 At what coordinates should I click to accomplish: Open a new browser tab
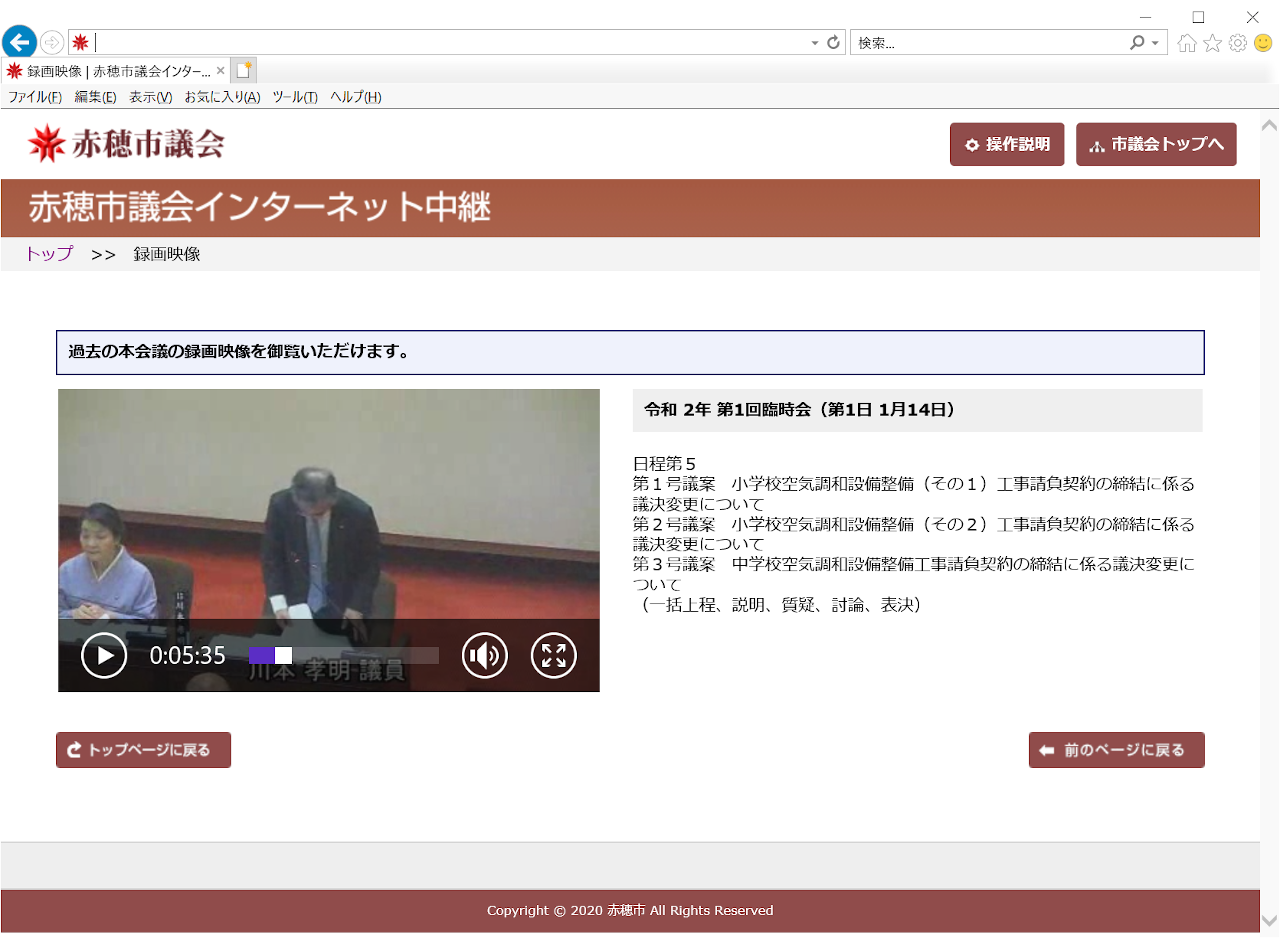(244, 70)
